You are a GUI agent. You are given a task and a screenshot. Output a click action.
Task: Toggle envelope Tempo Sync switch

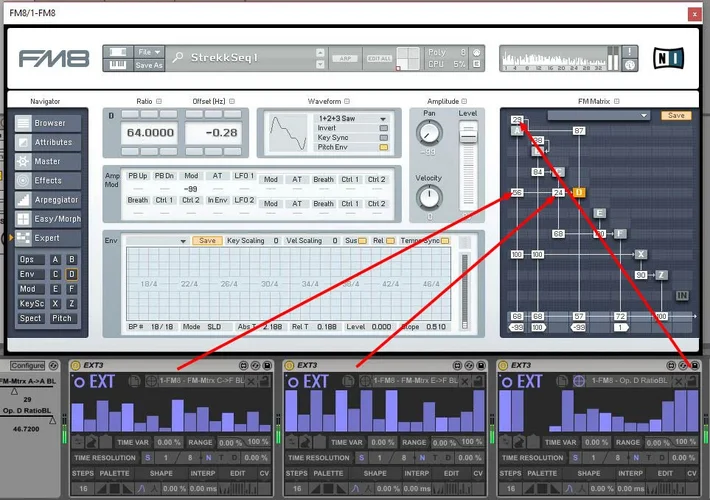(445, 241)
